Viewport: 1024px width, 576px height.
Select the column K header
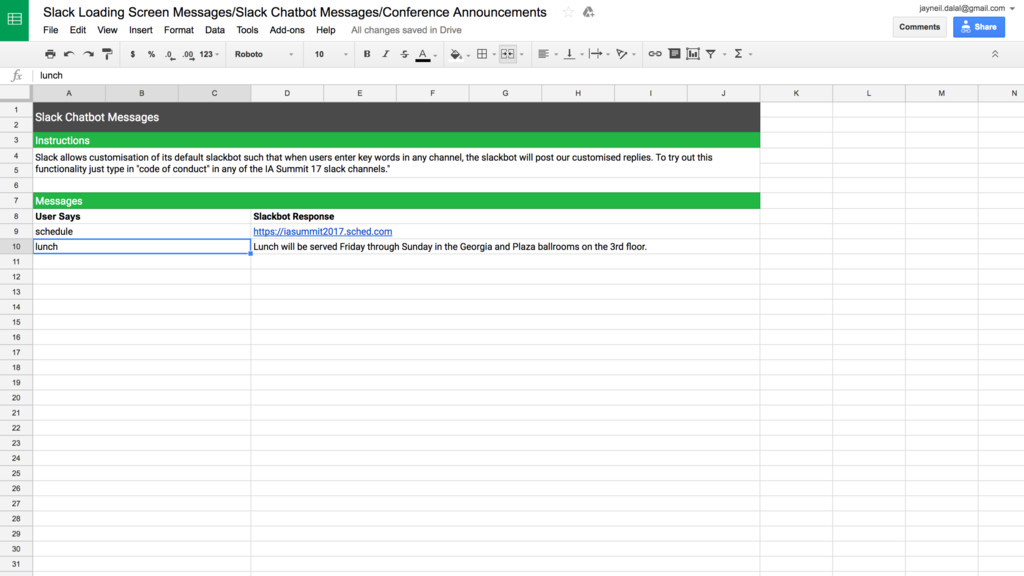point(796,93)
